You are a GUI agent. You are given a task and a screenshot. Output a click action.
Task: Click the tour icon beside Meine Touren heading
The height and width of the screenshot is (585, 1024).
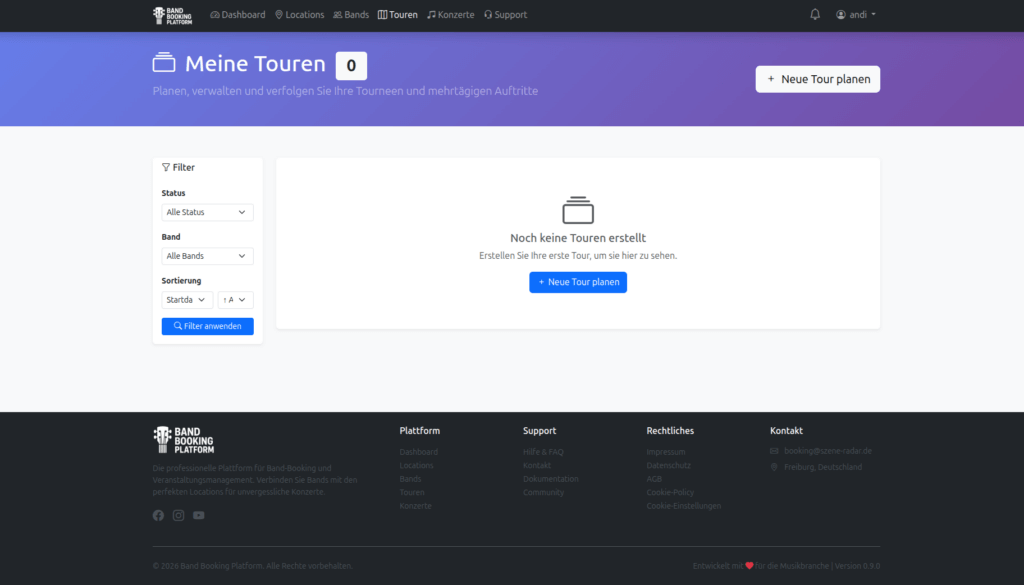[164, 64]
